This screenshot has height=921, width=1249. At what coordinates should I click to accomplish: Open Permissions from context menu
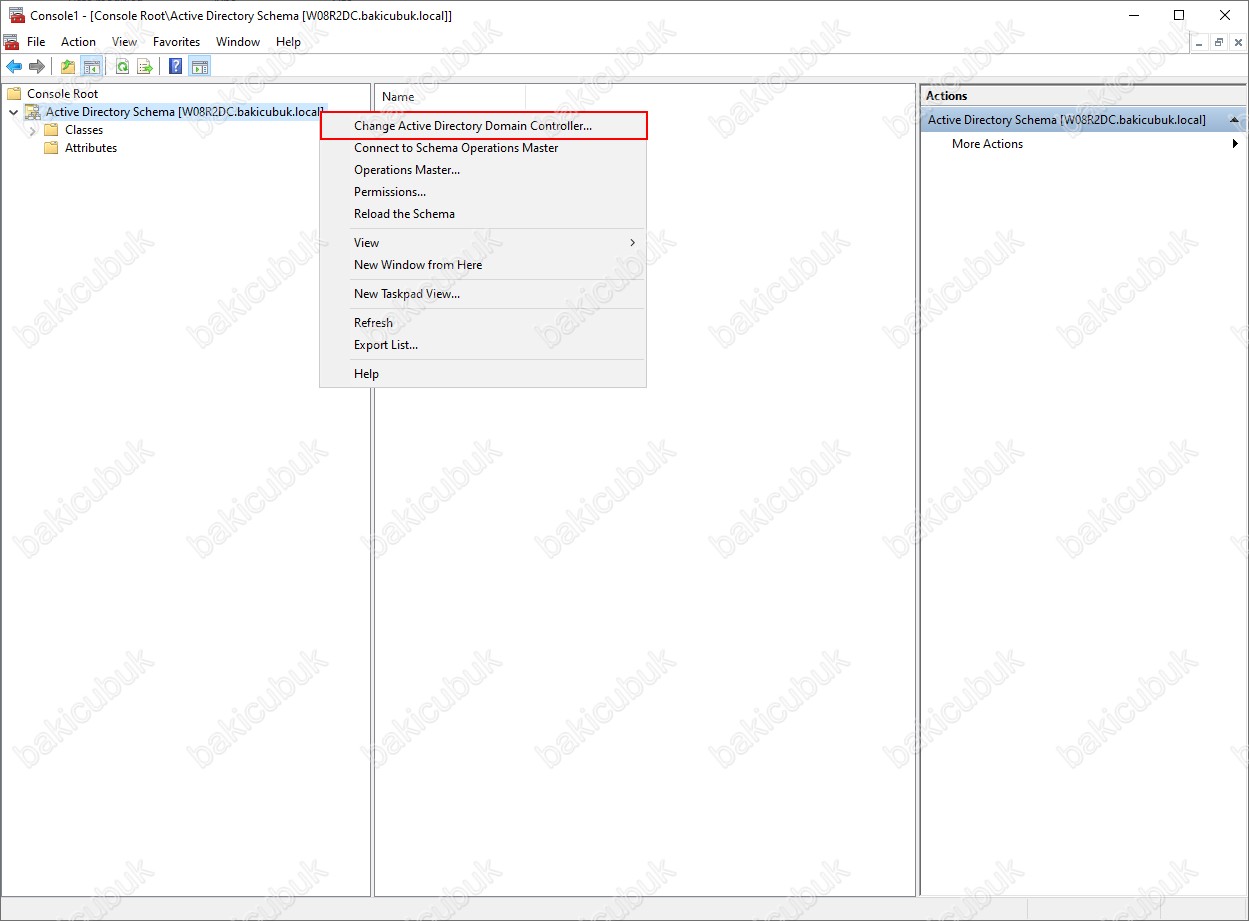(483, 192)
